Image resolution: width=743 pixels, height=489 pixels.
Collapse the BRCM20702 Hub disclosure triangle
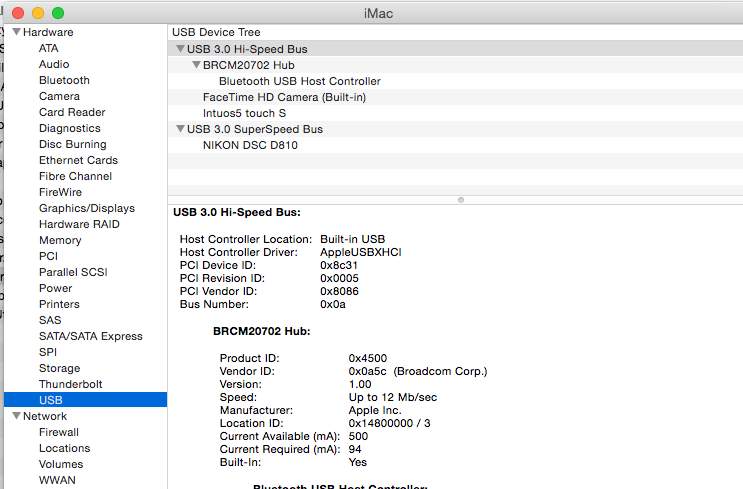click(196, 65)
